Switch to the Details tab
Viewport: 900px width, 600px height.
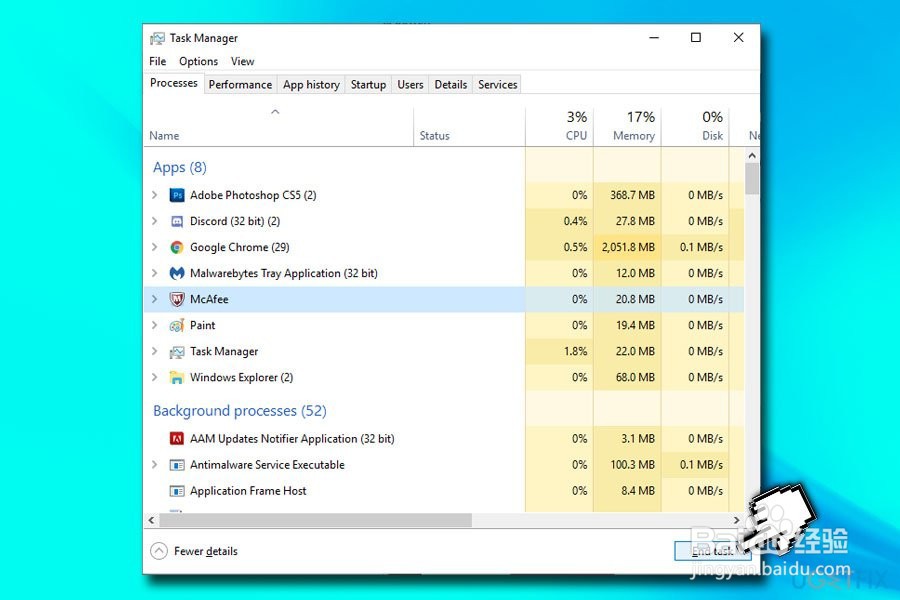click(x=451, y=84)
